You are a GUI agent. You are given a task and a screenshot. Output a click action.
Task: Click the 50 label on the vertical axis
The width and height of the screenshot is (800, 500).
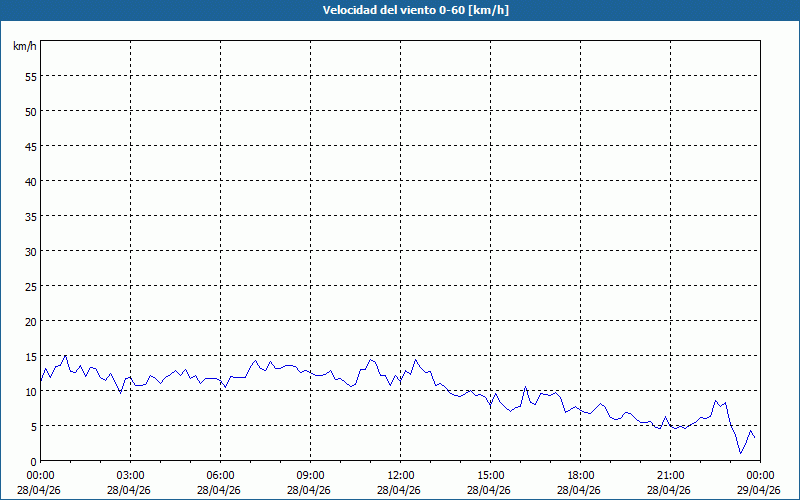point(30,111)
